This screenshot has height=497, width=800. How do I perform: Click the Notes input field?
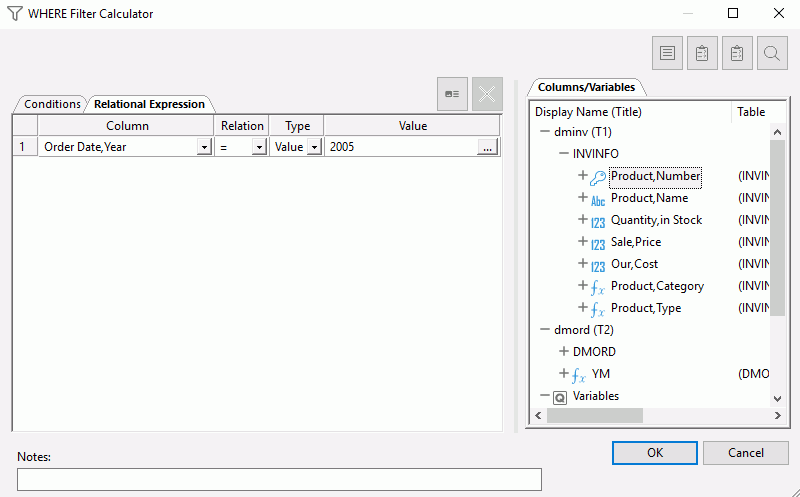[279, 479]
